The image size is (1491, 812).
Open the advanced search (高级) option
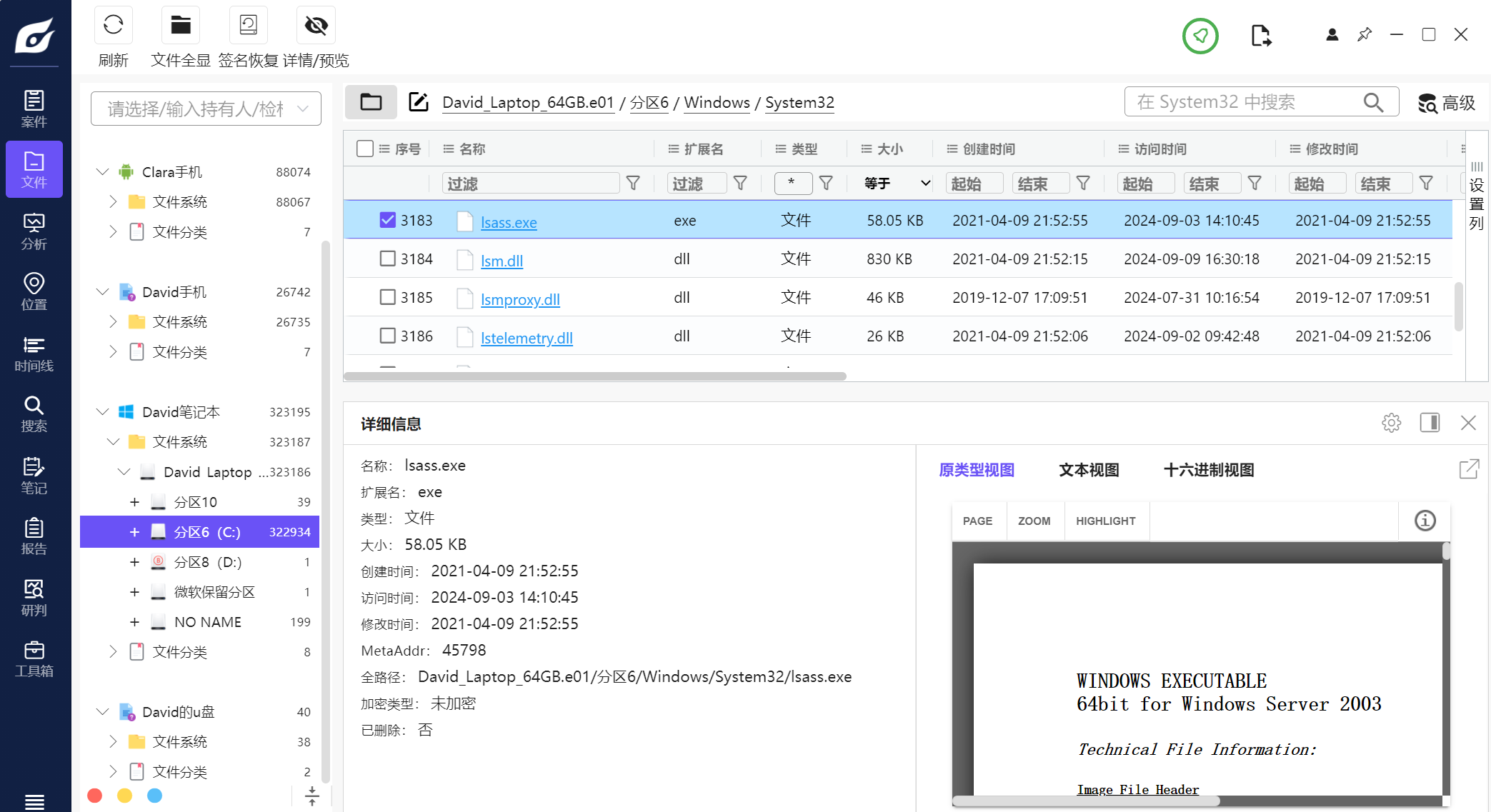click(x=1446, y=103)
